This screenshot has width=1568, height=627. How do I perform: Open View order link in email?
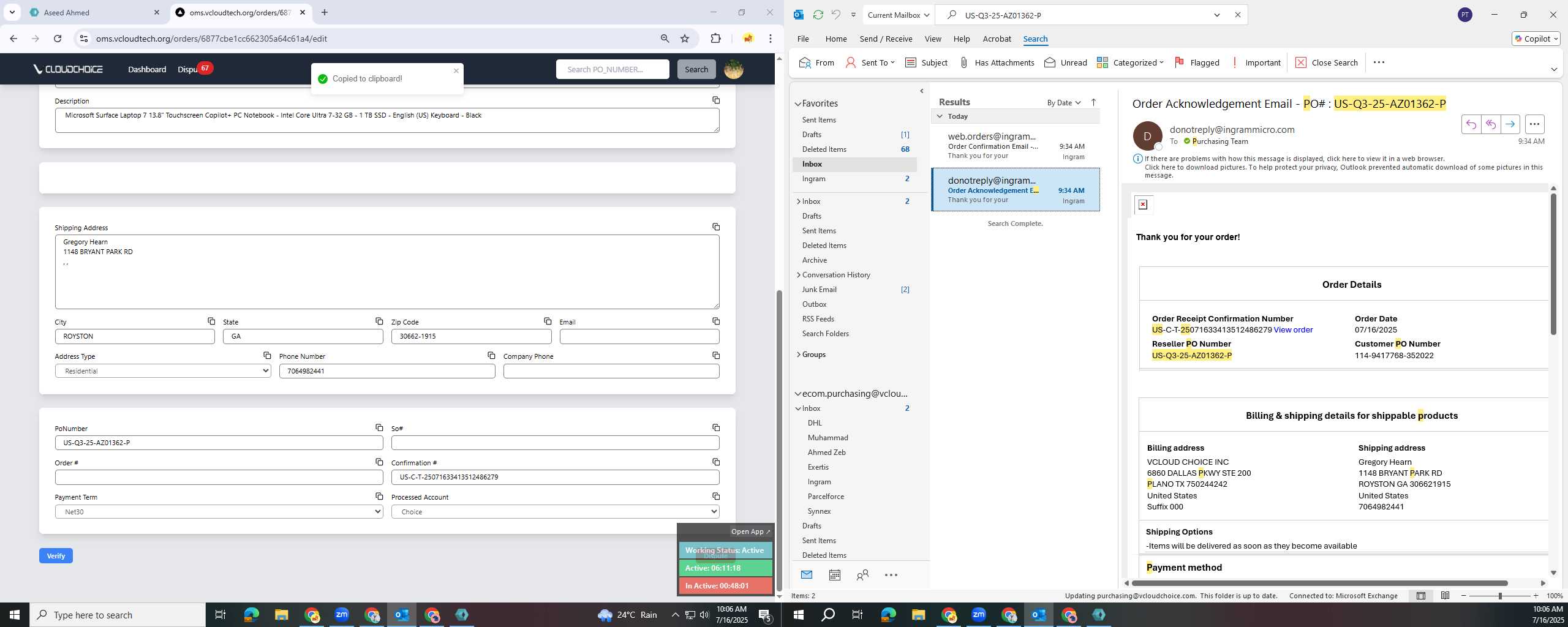click(1293, 329)
